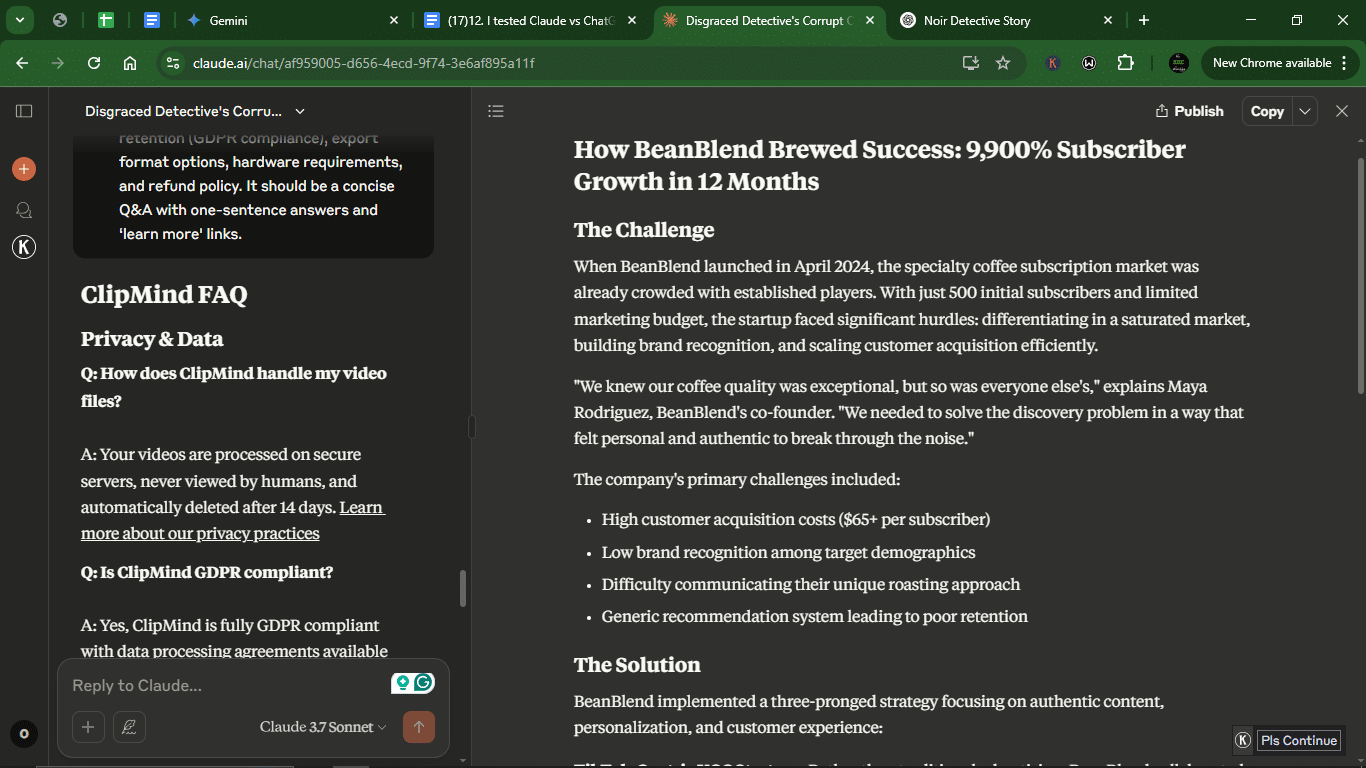The height and width of the screenshot is (768, 1366).
Task: Close the artifact panel with X
Action: [1342, 111]
